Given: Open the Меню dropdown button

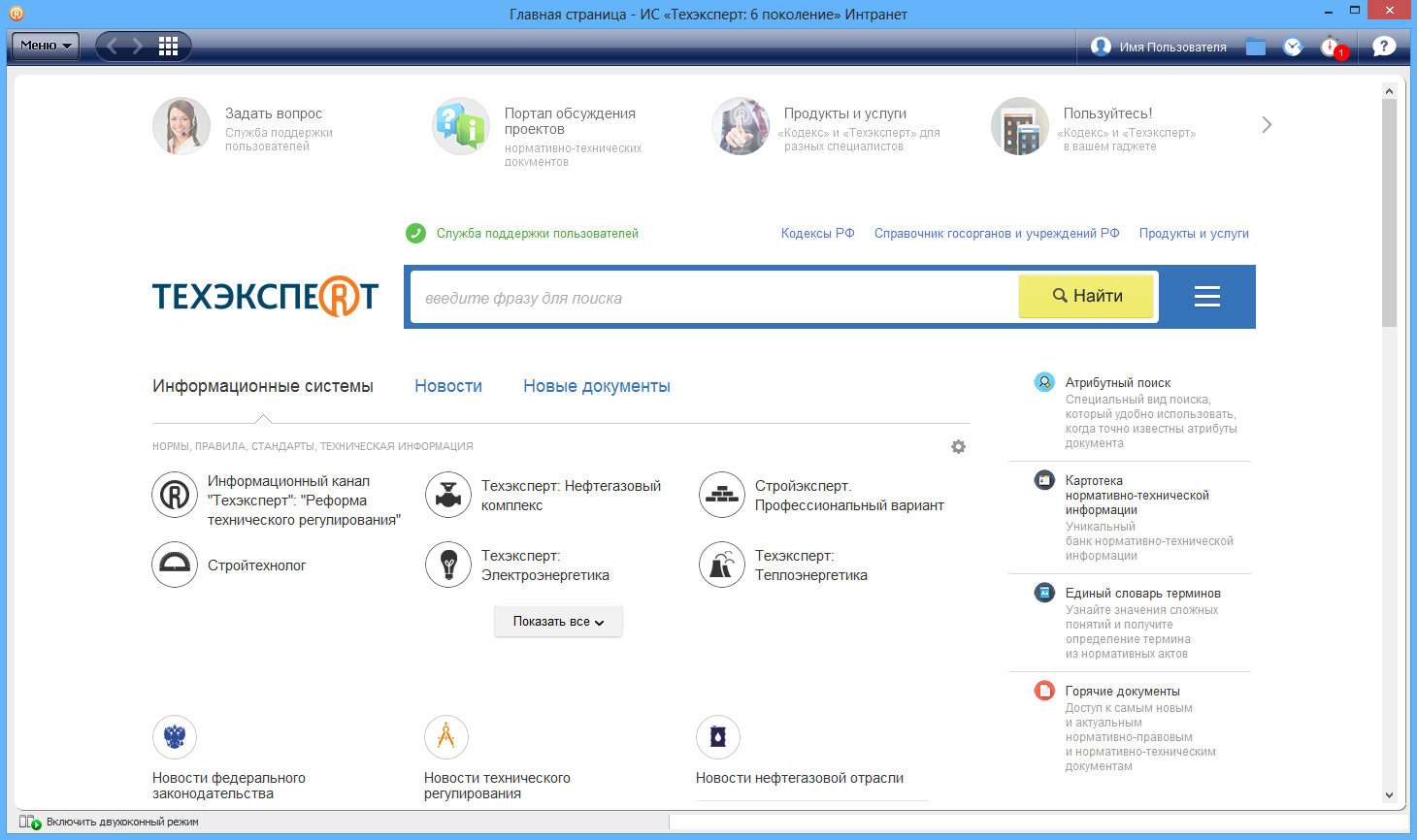Looking at the screenshot, I should click(45, 46).
